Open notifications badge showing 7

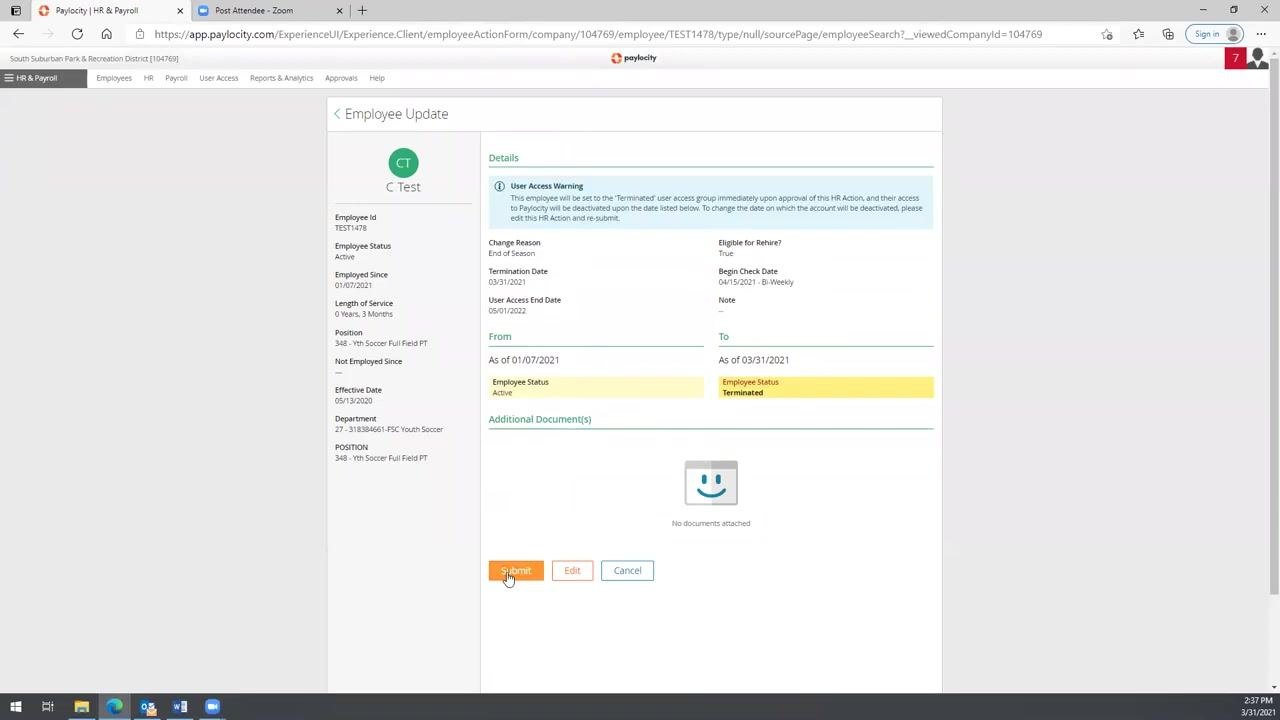point(1235,58)
